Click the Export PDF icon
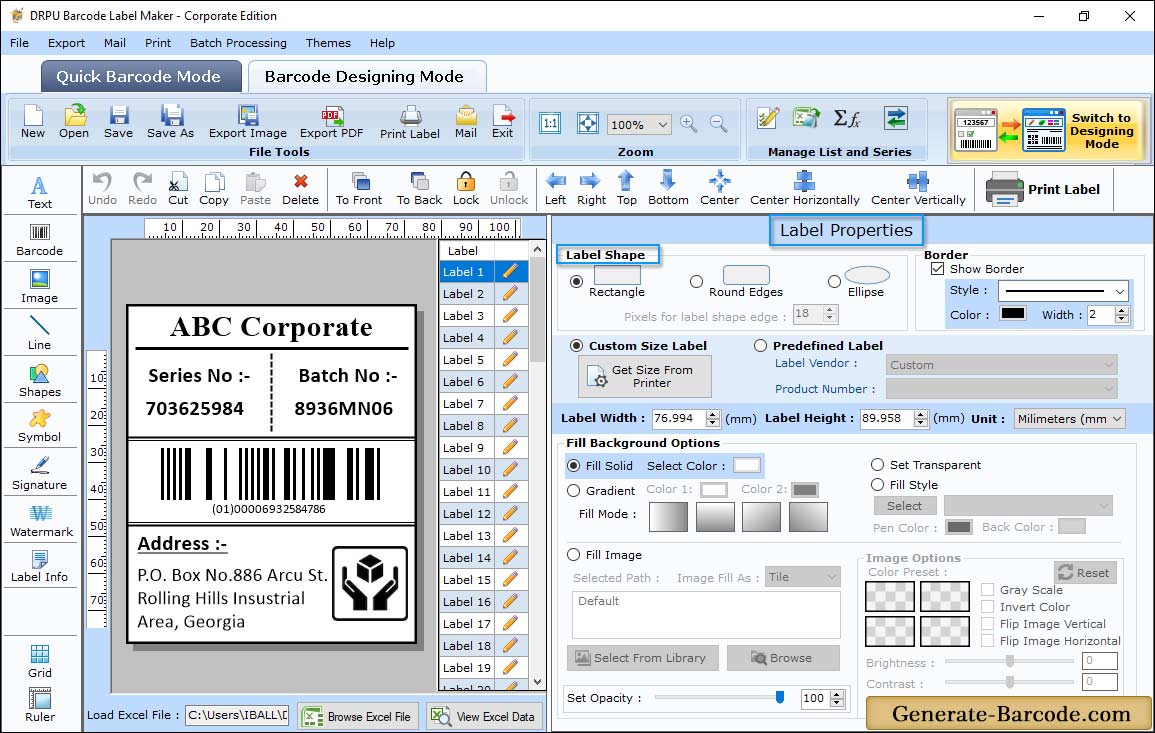 (x=331, y=122)
